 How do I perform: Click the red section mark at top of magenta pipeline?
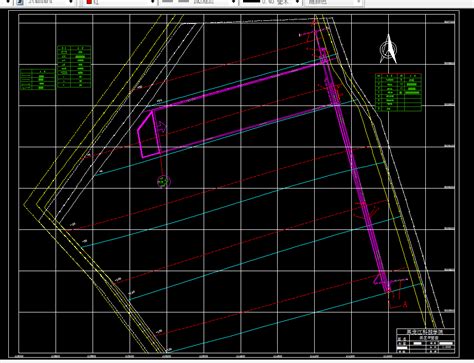tap(314, 22)
